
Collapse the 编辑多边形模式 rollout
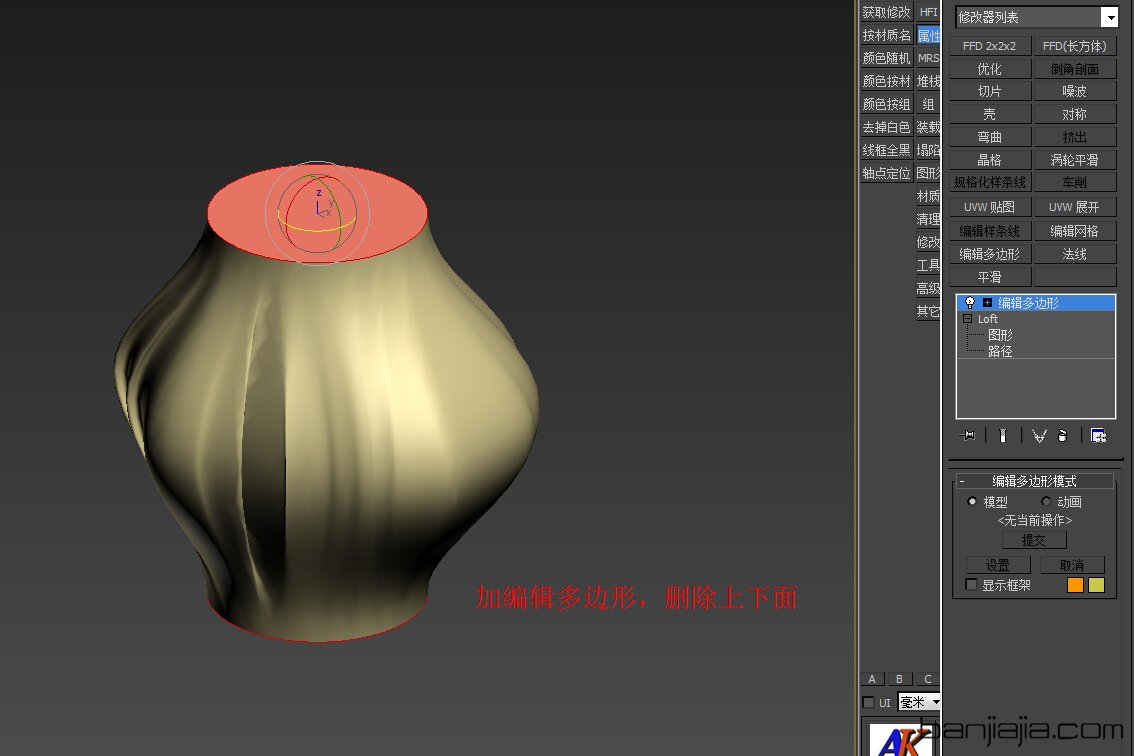pyautogui.click(x=1034, y=481)
